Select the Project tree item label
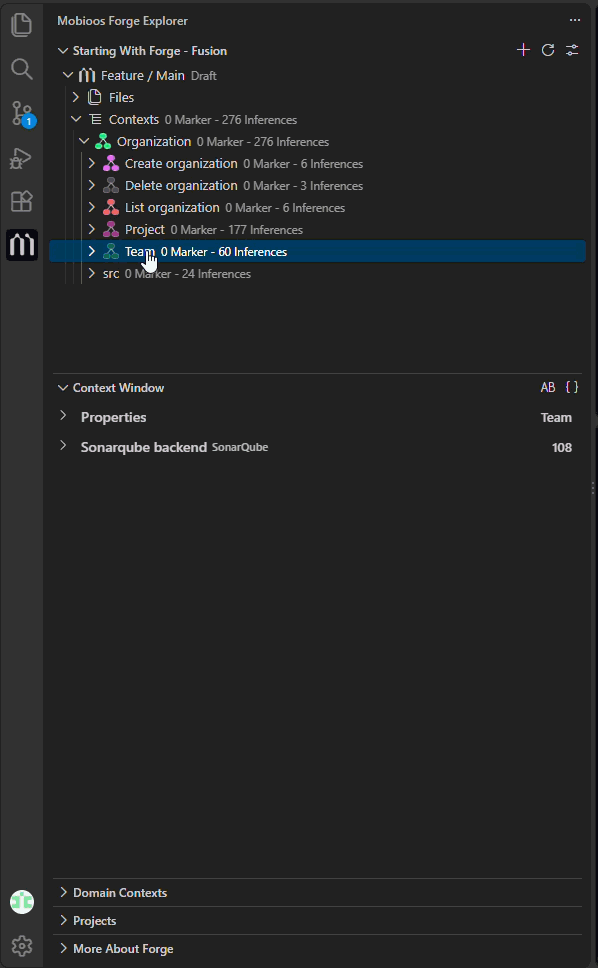598x968 pixels. (x=144, y=230)
